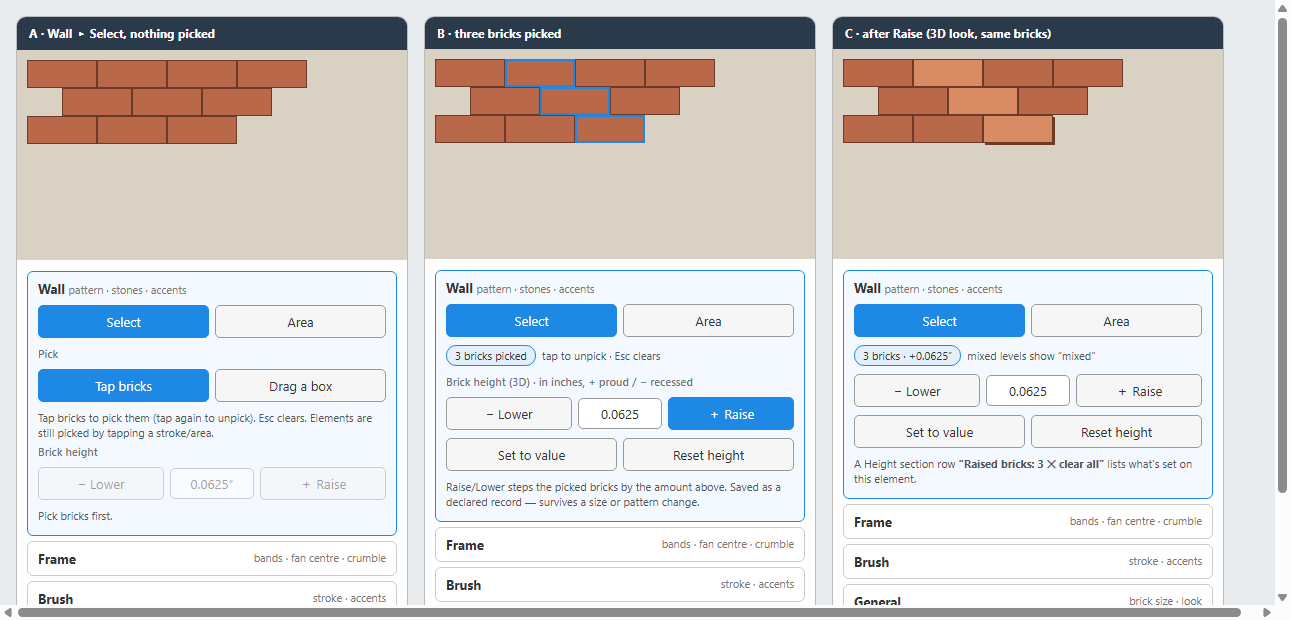
Task: Tap the blue-outlined top-row brick in panel B
Action: pos(540,73)
